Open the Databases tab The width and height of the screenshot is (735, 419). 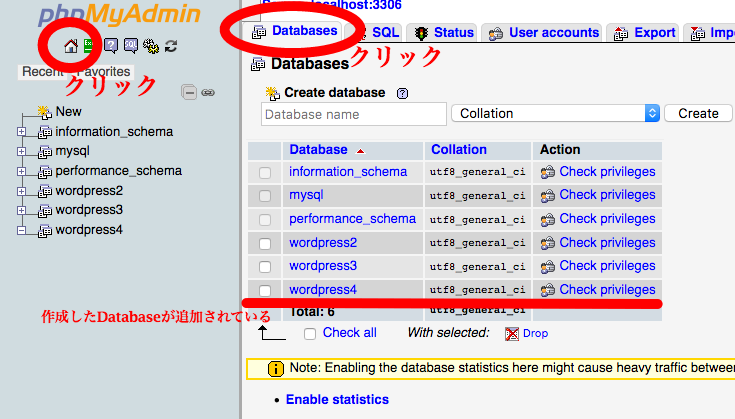tap(295, 31)
